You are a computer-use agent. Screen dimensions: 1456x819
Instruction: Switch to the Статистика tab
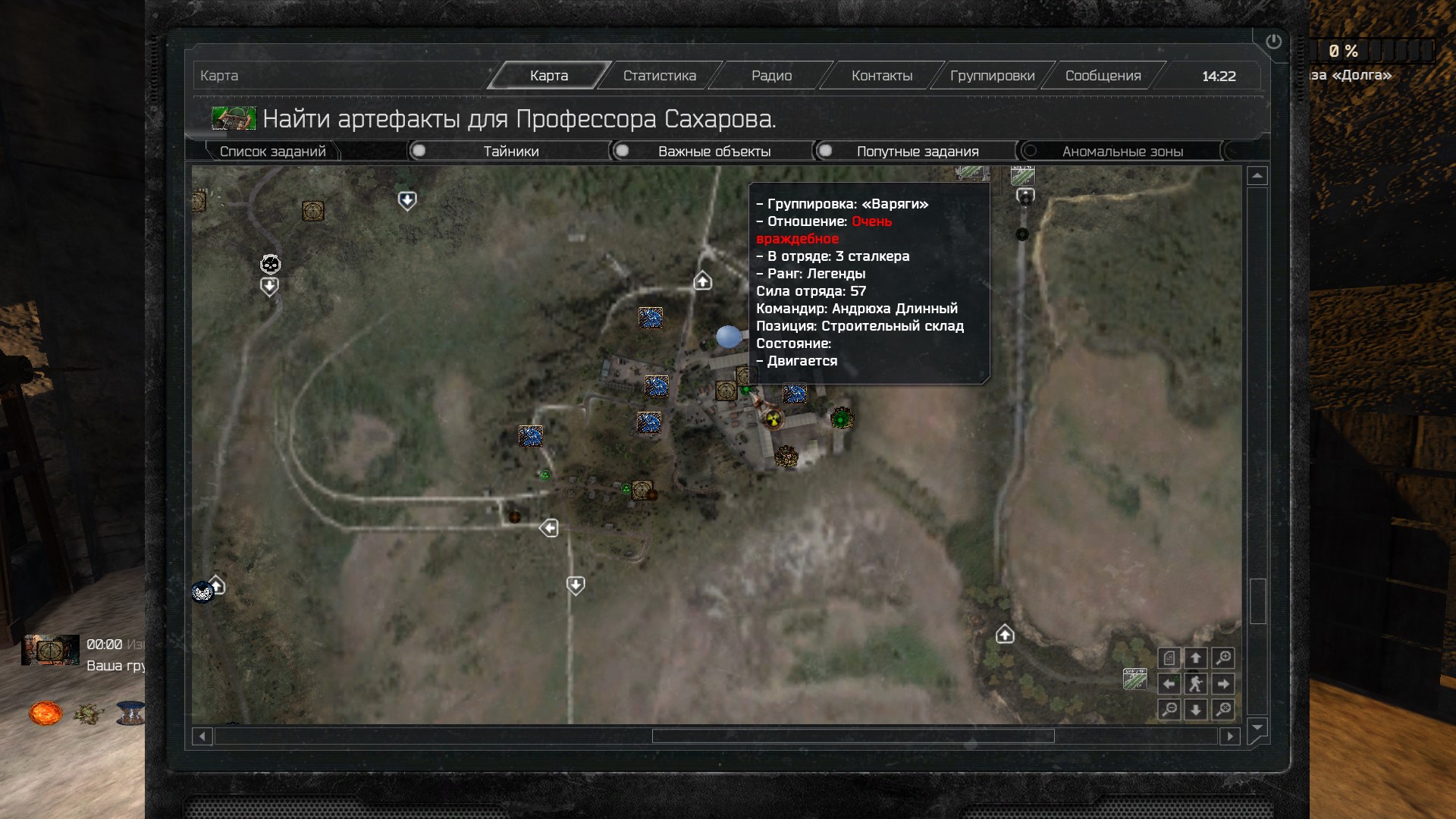(659, 76)
